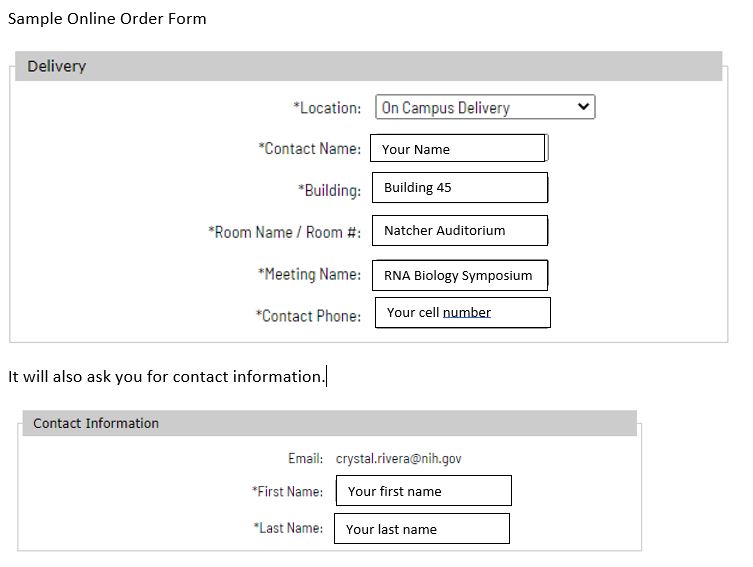Click the Natcher Auditorium room field
This screenshot has width=753, height=567.
click(459, 230)
